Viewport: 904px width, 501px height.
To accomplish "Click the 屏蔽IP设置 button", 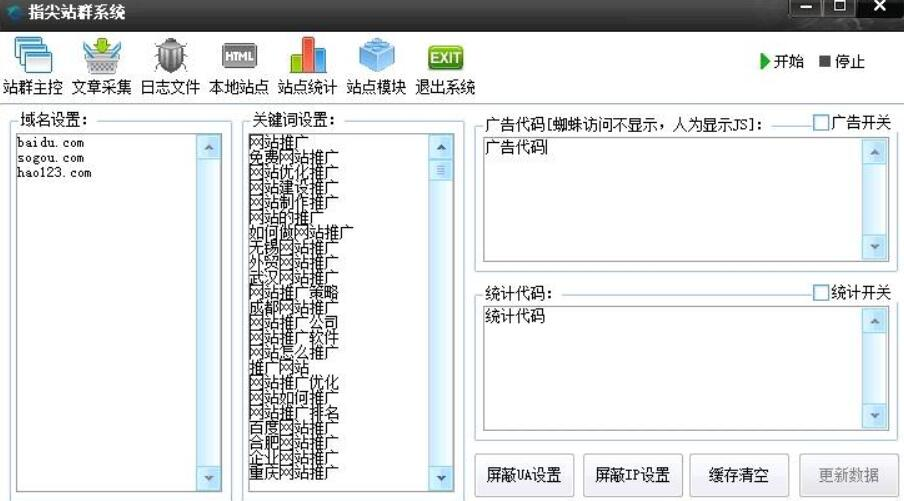I will [632, 475].
